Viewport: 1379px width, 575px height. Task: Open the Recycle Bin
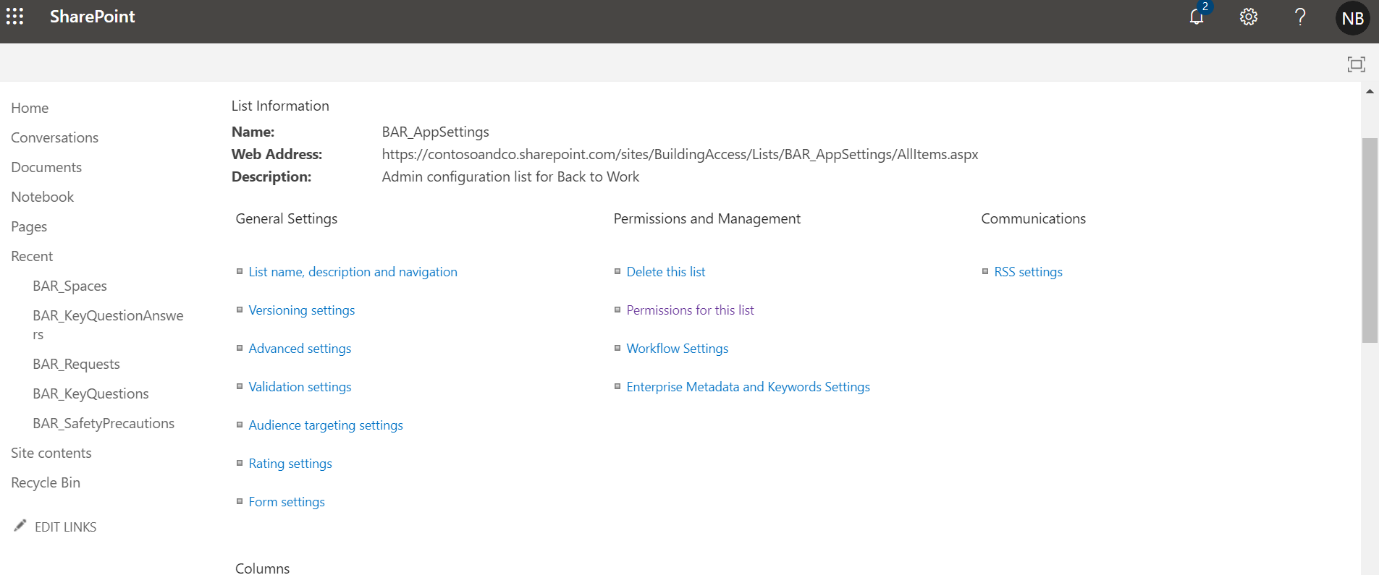coord(46,483)
